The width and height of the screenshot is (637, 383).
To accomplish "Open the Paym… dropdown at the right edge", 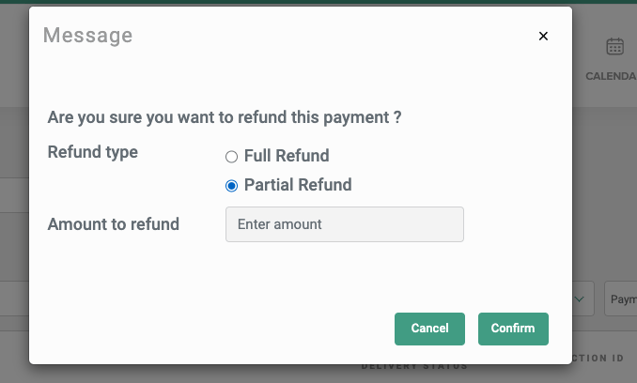I will tap(621, 299).
